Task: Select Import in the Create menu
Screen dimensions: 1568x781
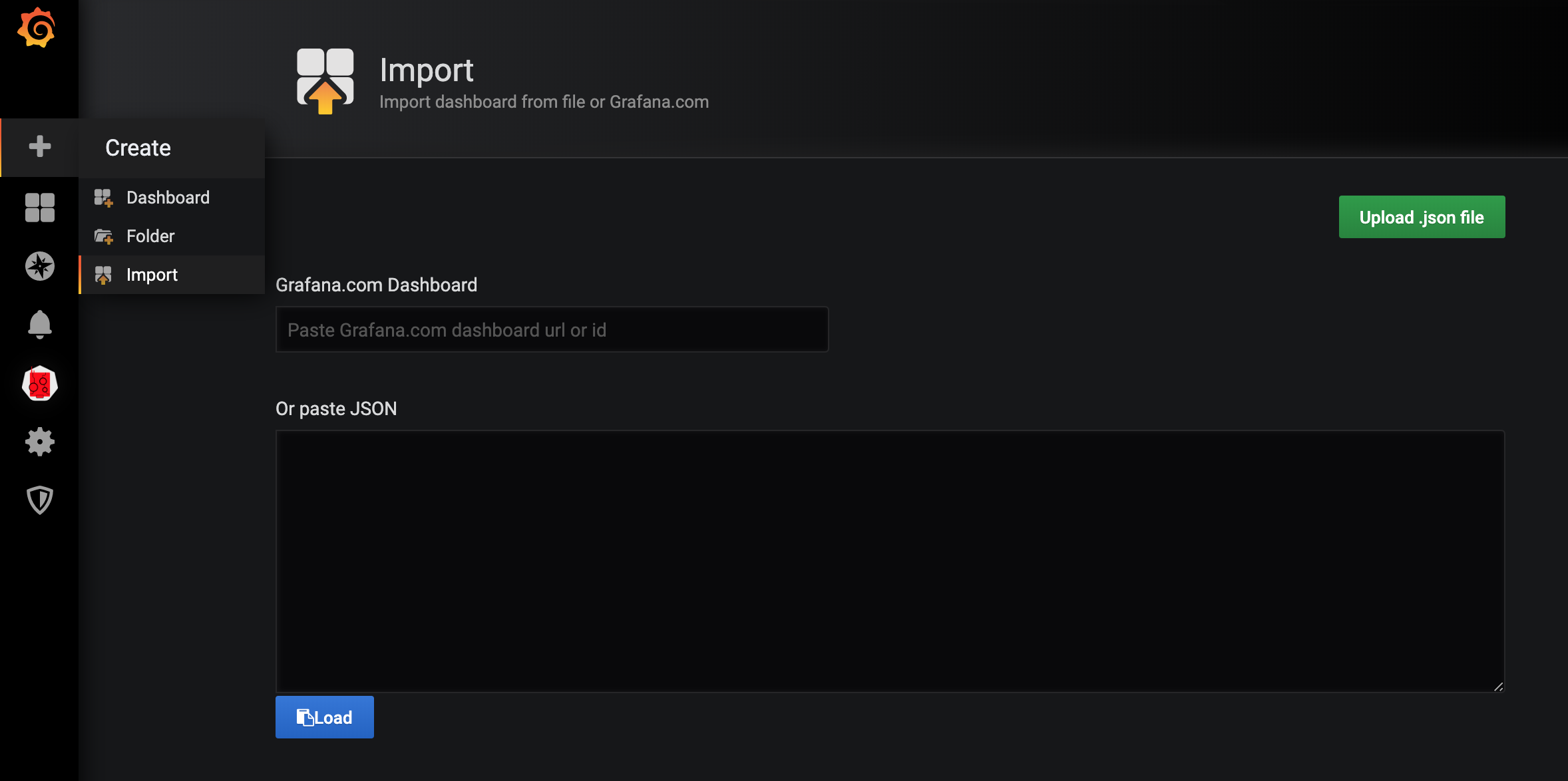Action: point(172,275)
